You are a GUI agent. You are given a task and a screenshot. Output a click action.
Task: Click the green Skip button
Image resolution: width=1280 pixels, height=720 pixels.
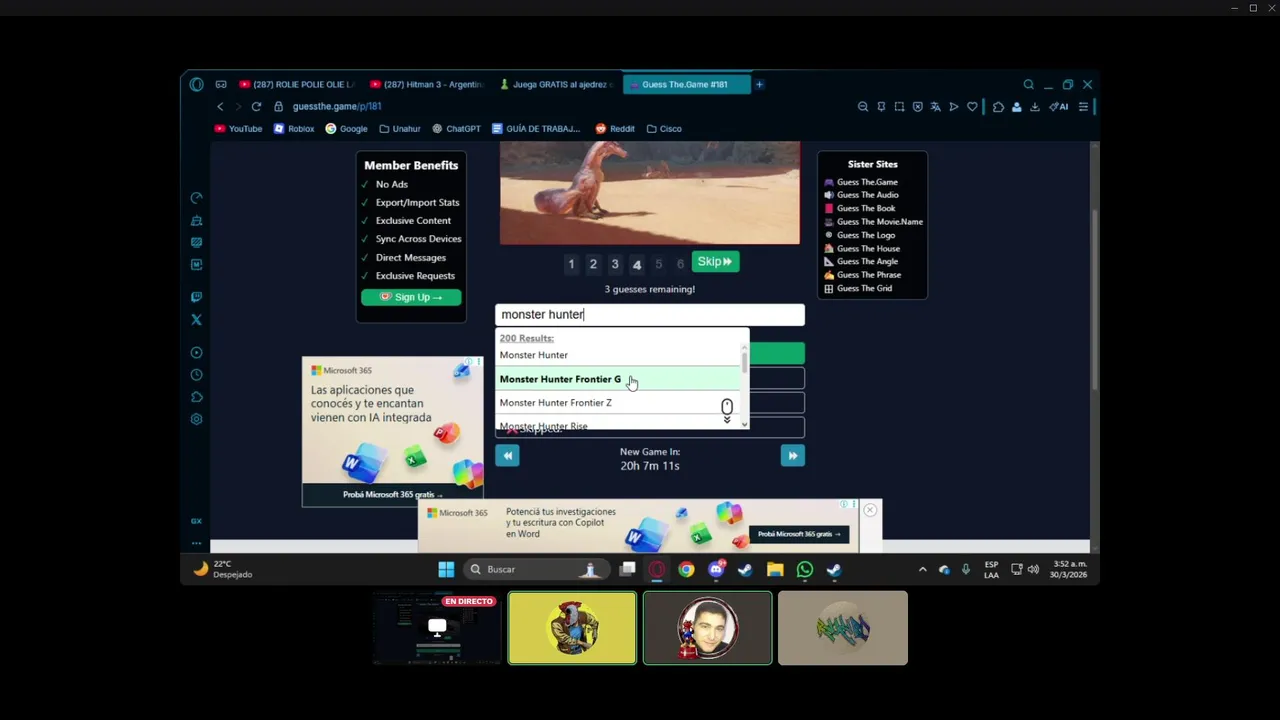pos(715,262)
